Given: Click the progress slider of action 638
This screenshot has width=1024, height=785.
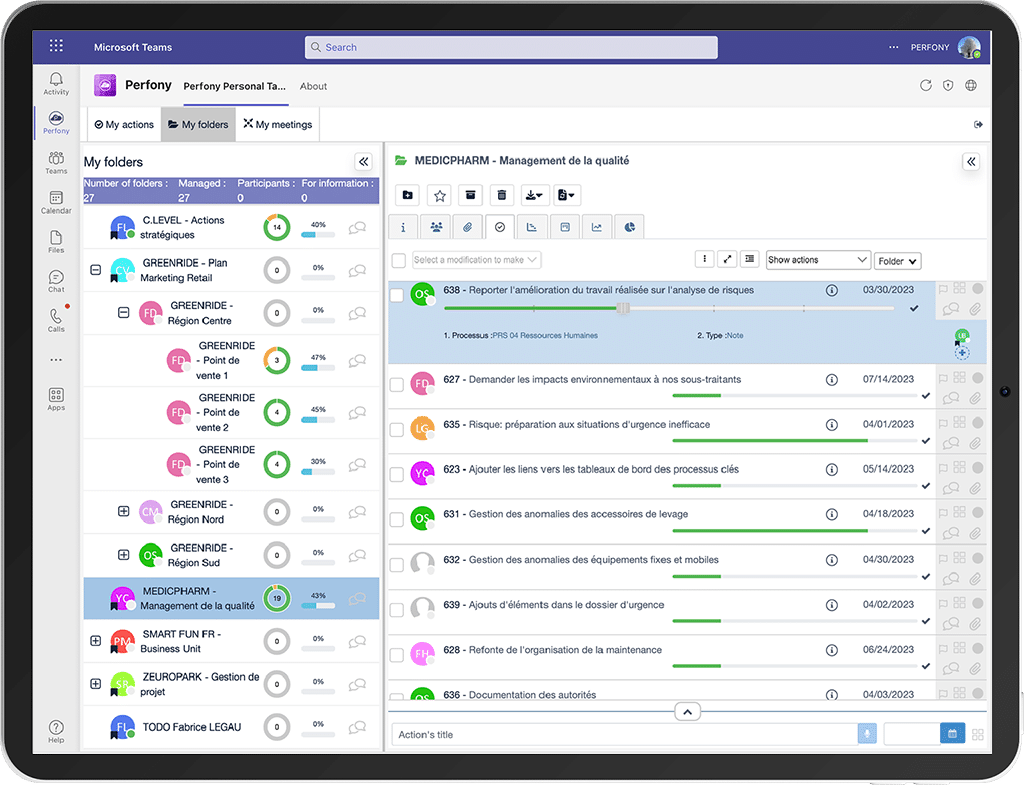Looking at the screenshot, I should 622,308.
